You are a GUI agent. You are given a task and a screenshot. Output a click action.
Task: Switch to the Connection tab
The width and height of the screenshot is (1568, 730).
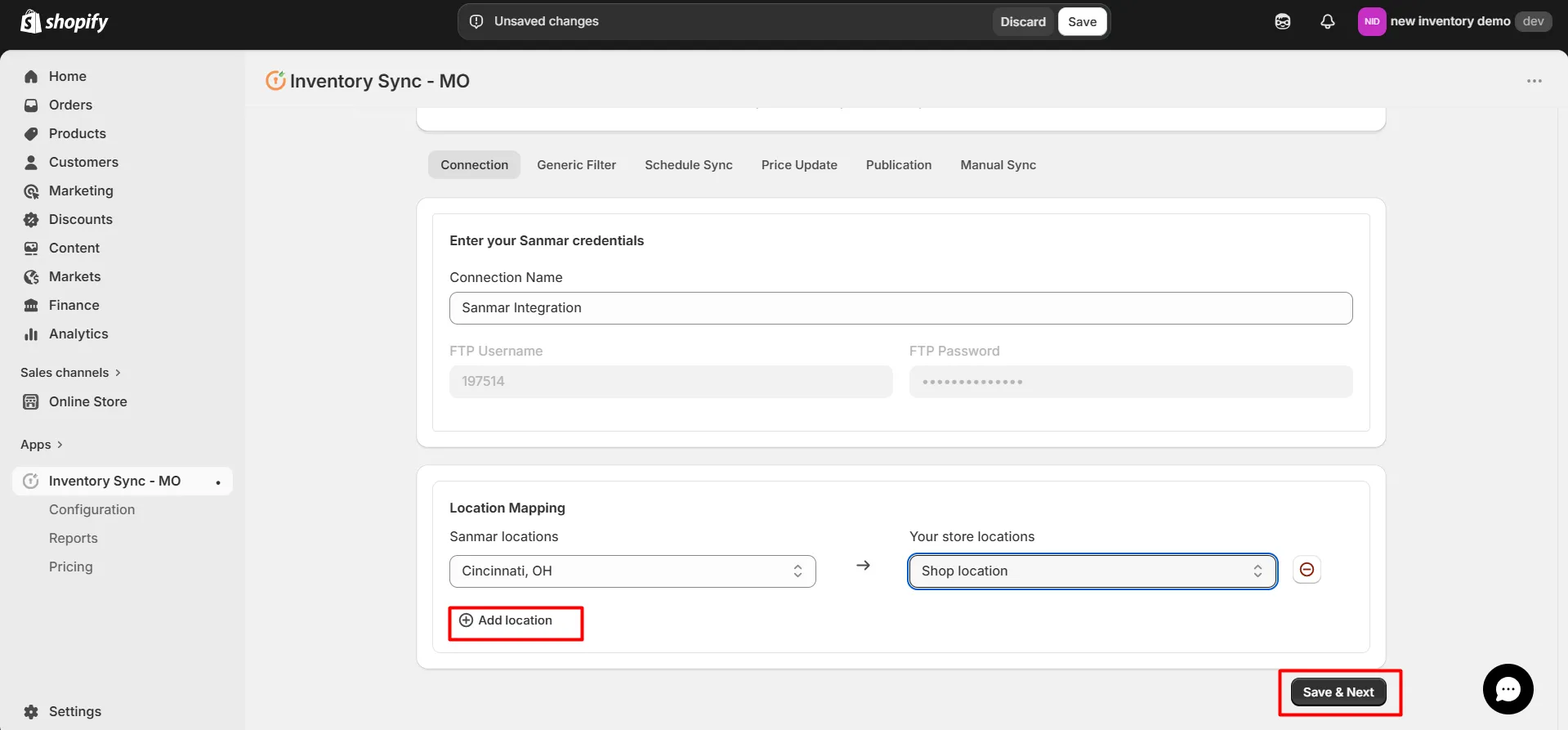tap(474, 165)
